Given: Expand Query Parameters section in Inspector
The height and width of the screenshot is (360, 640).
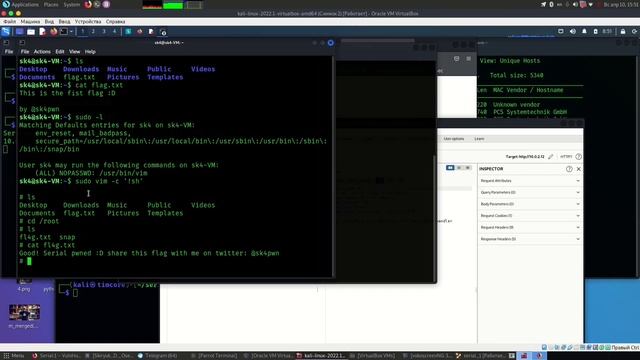Looking at the screenshot, I should point(530,192).
